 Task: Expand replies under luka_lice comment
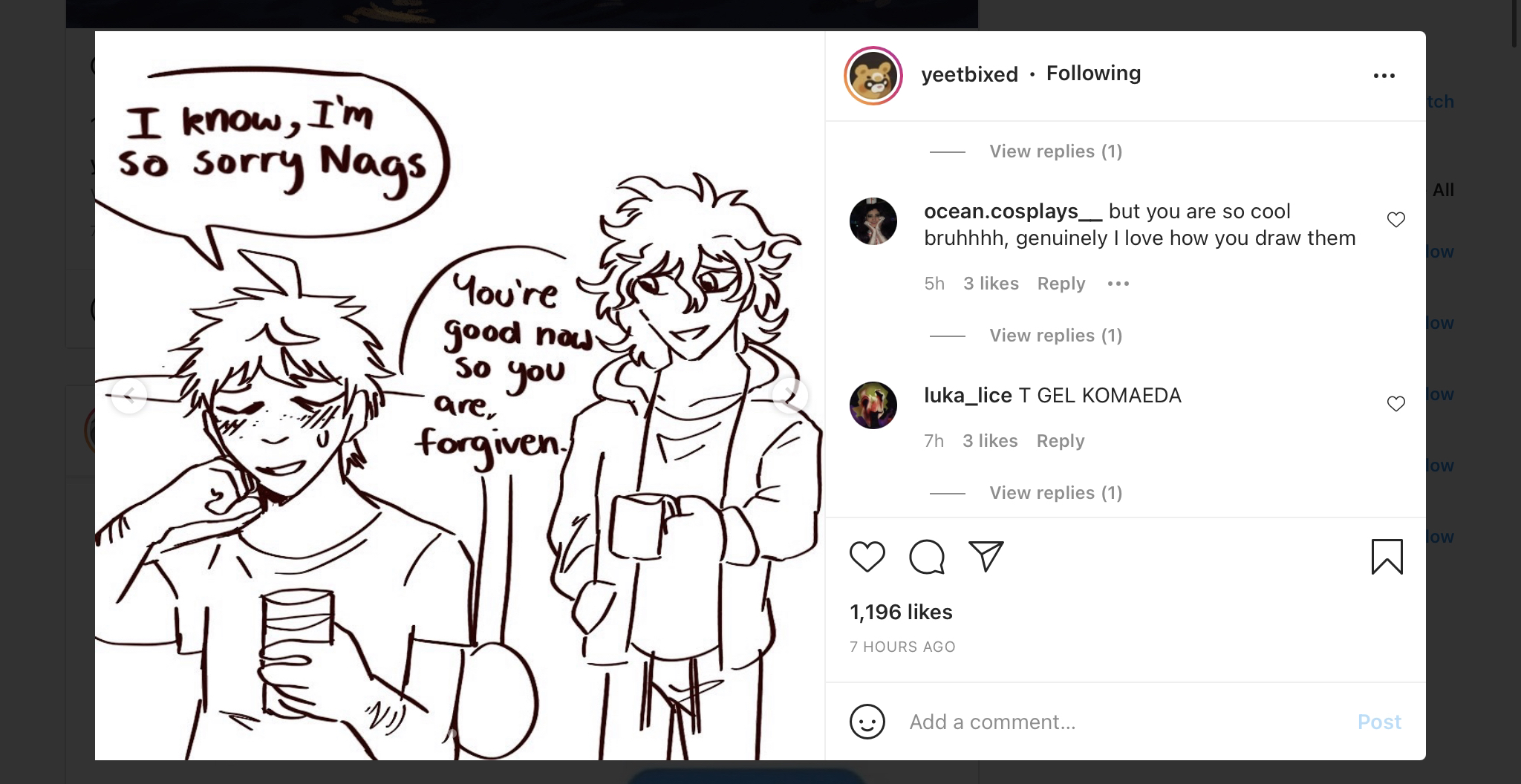tap(1055, 493)
